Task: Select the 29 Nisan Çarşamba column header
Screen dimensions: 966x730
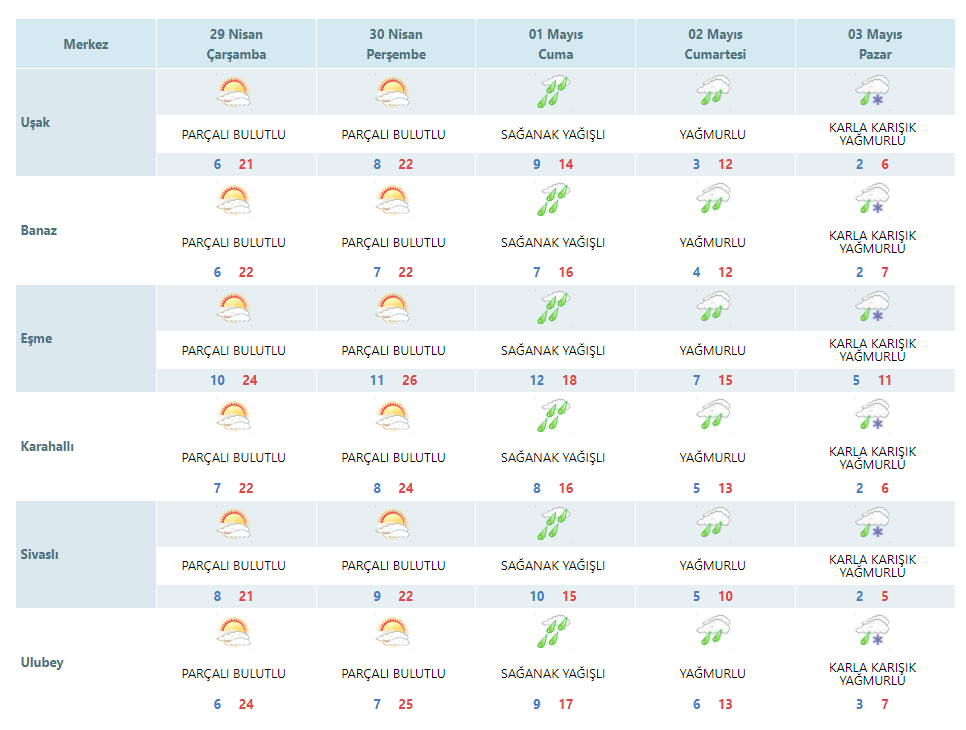Action: pos(236,45)
